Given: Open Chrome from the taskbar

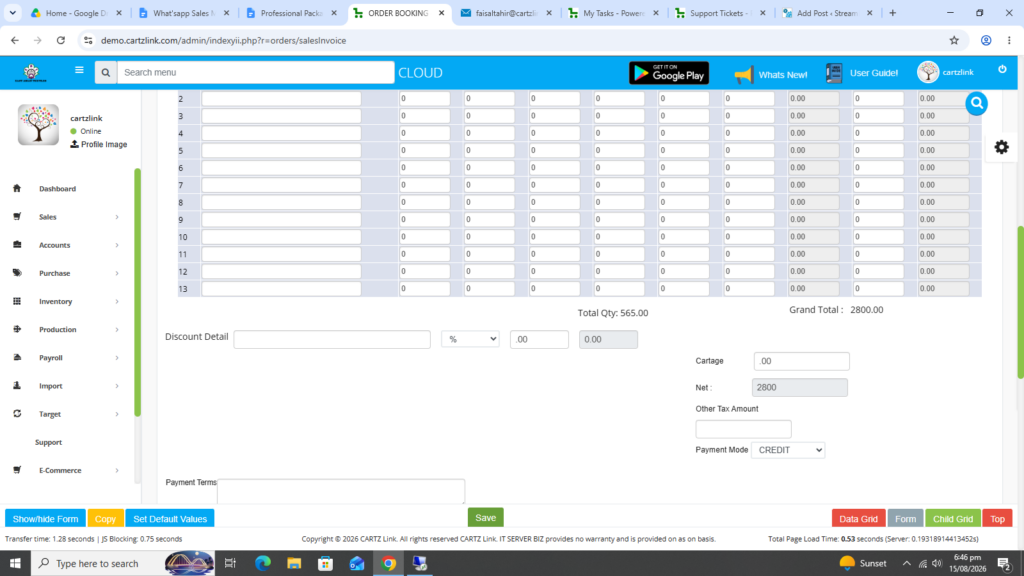Looking at the screenshot, I should point(389,563).
